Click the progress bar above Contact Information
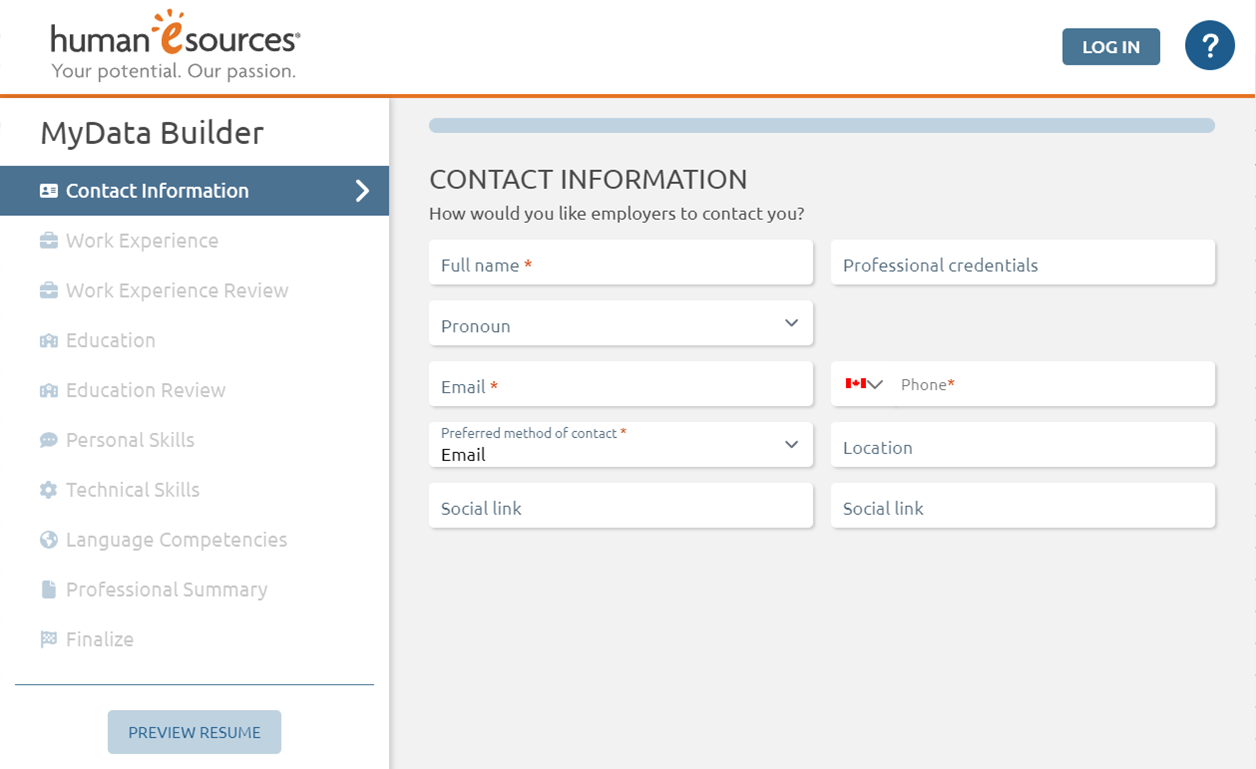The image size is (1256, 769). (821, 126)
